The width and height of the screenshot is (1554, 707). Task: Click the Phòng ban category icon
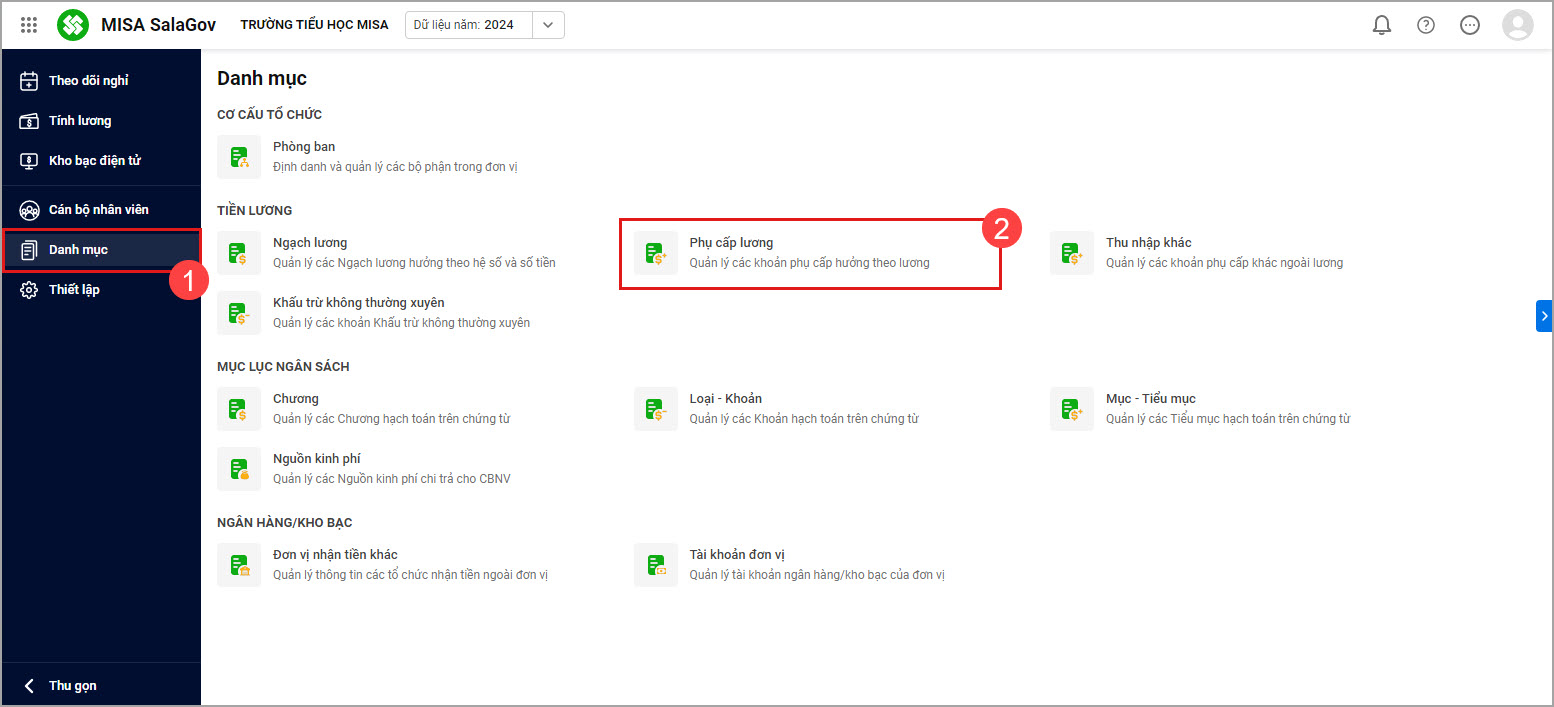click(239, 157)
